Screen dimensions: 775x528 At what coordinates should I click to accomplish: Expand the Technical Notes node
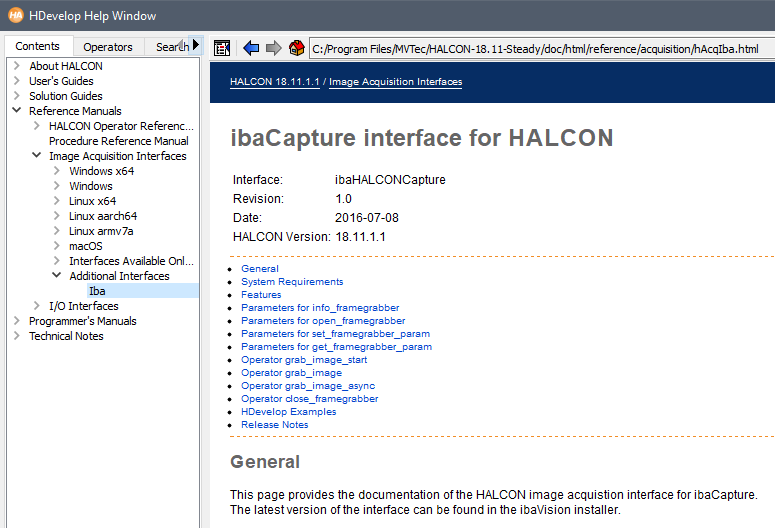(x=16, y=335)
